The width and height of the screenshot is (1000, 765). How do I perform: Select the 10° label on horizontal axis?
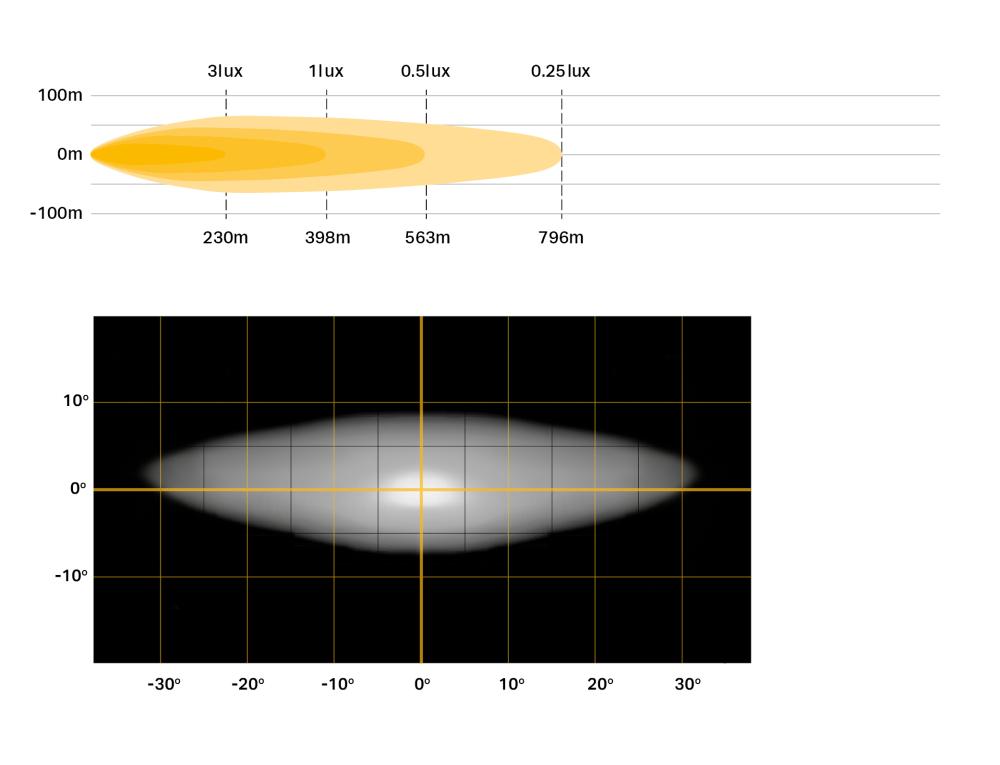click(x=511, y=684)
